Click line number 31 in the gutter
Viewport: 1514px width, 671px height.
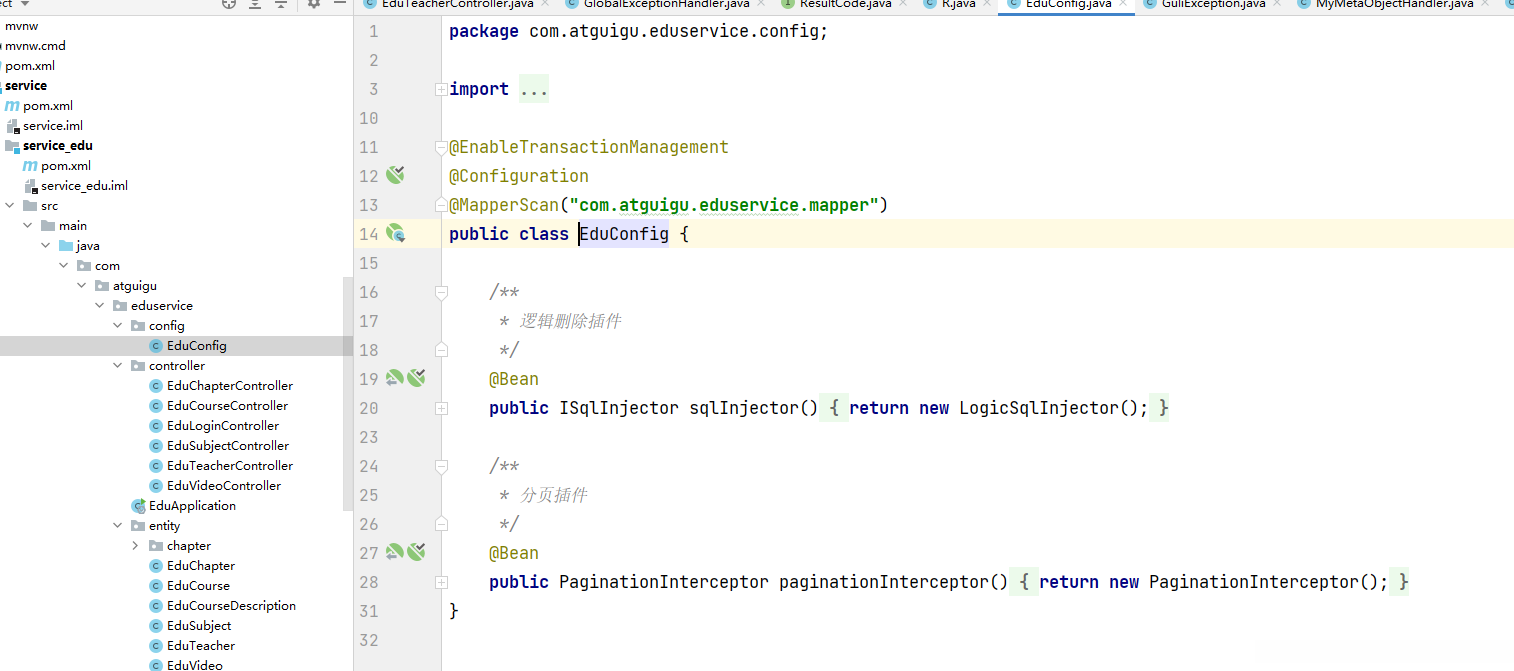click(x=369, y=611)
